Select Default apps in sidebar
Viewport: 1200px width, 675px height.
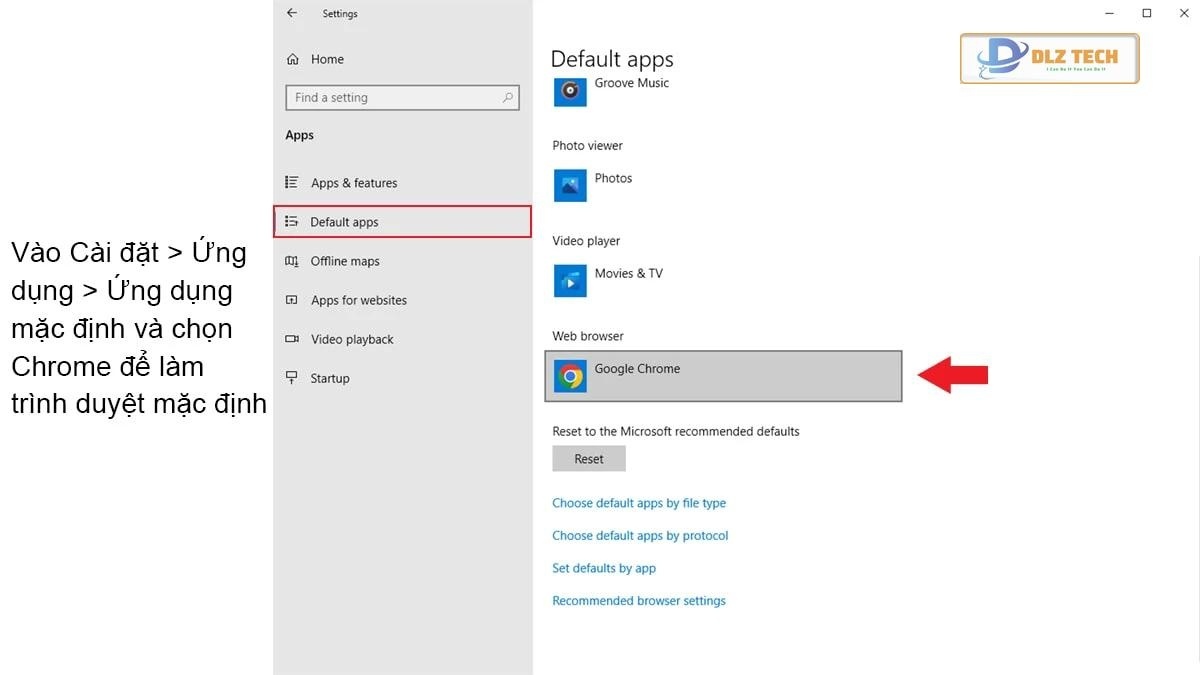coord(344,222)
